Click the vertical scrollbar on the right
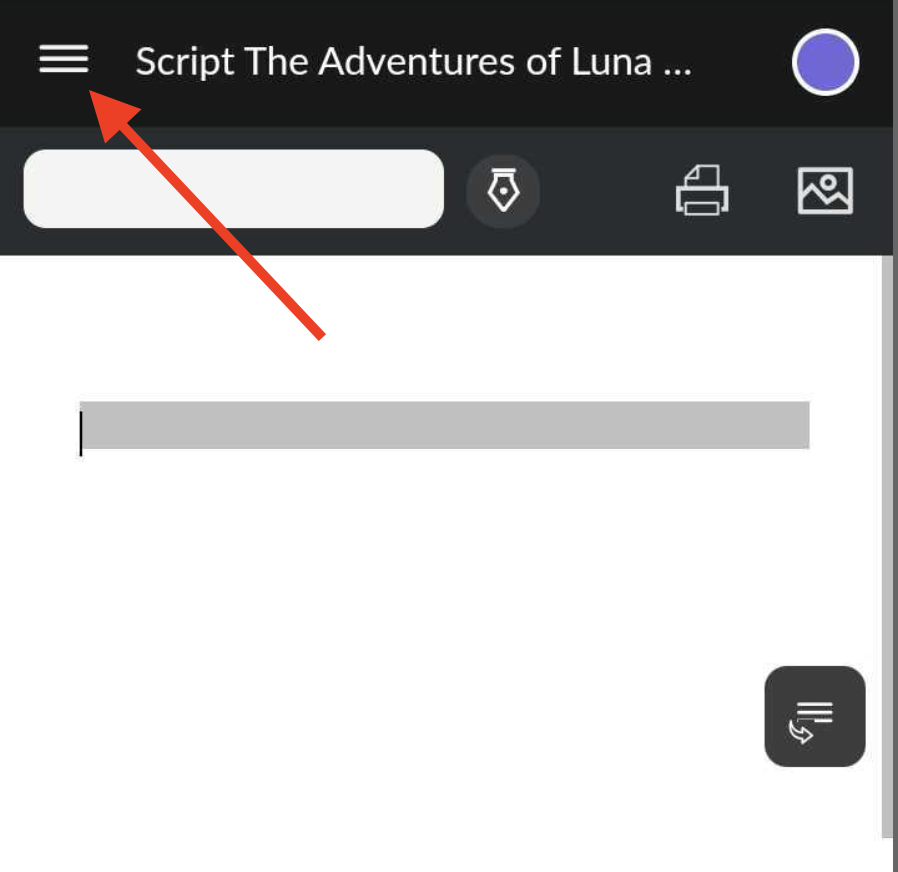Viewport: 898px width, 872px height. 887,547
